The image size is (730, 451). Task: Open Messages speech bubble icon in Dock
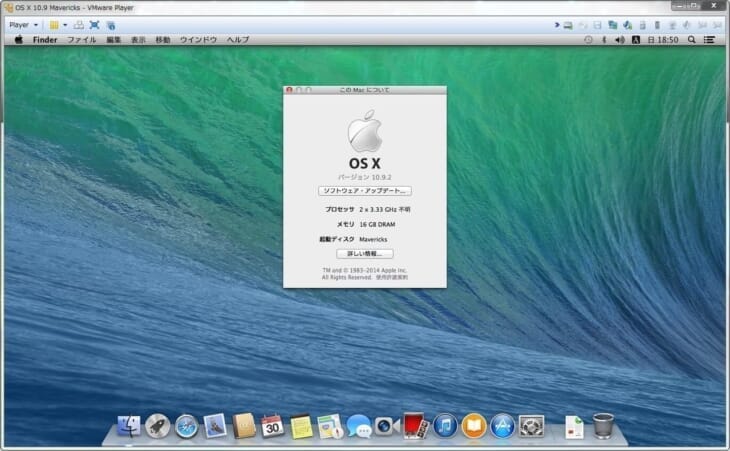click(x=358, y=426)
